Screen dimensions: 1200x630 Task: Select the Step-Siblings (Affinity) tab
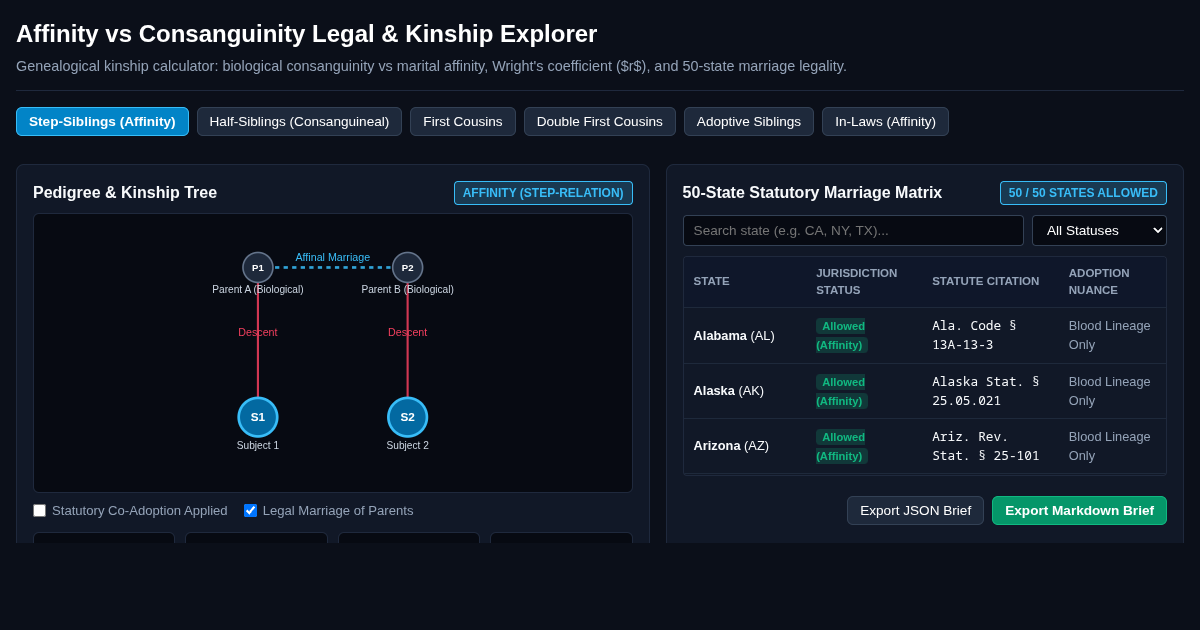coord(102,121)
